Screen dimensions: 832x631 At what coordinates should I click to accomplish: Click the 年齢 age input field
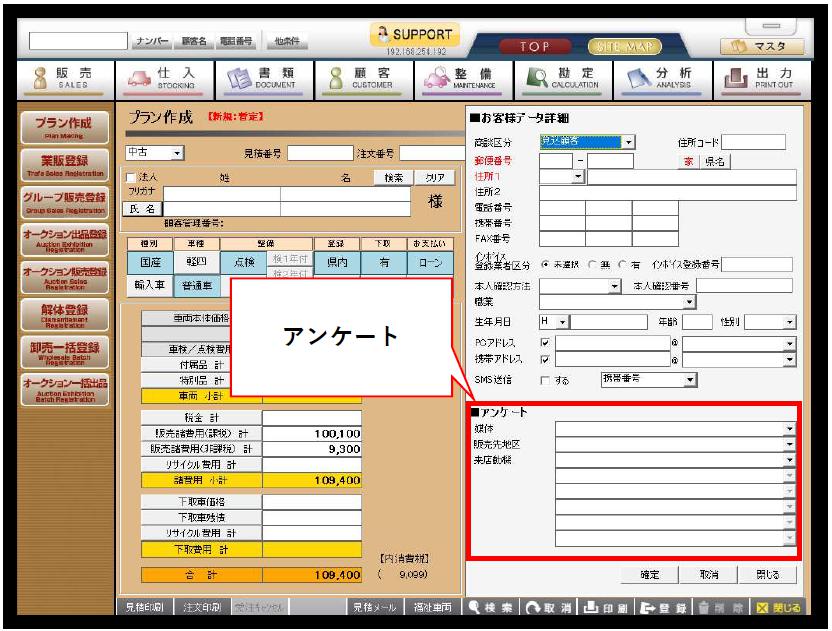coord(697,322)
